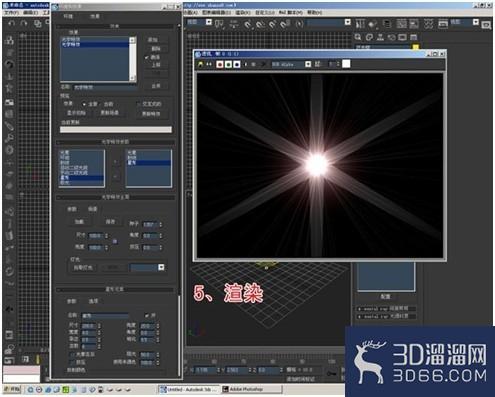Click the Undo arrow in 3ds Max toolbar
Screen dimensions: 495x397
click(x=12, y=23)
